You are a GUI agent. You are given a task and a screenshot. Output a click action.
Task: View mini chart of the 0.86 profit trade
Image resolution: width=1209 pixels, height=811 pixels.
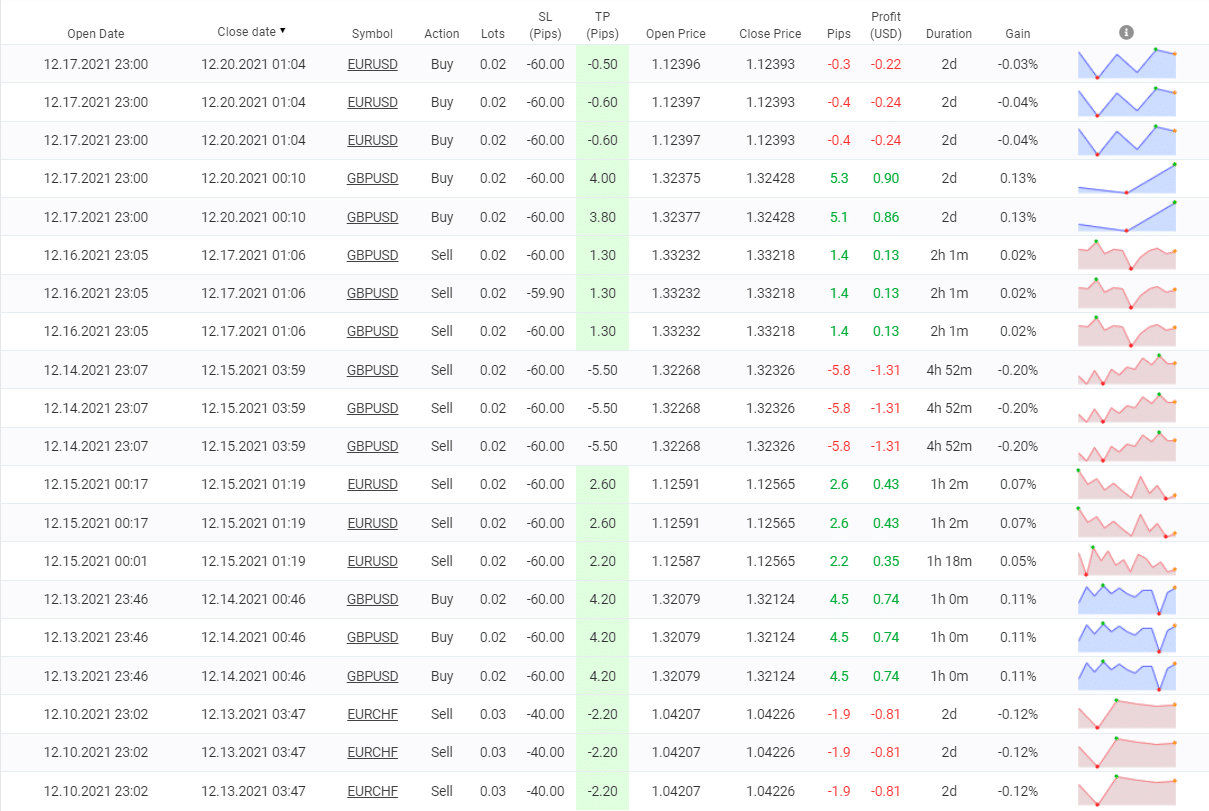[x=1126, y=217]
